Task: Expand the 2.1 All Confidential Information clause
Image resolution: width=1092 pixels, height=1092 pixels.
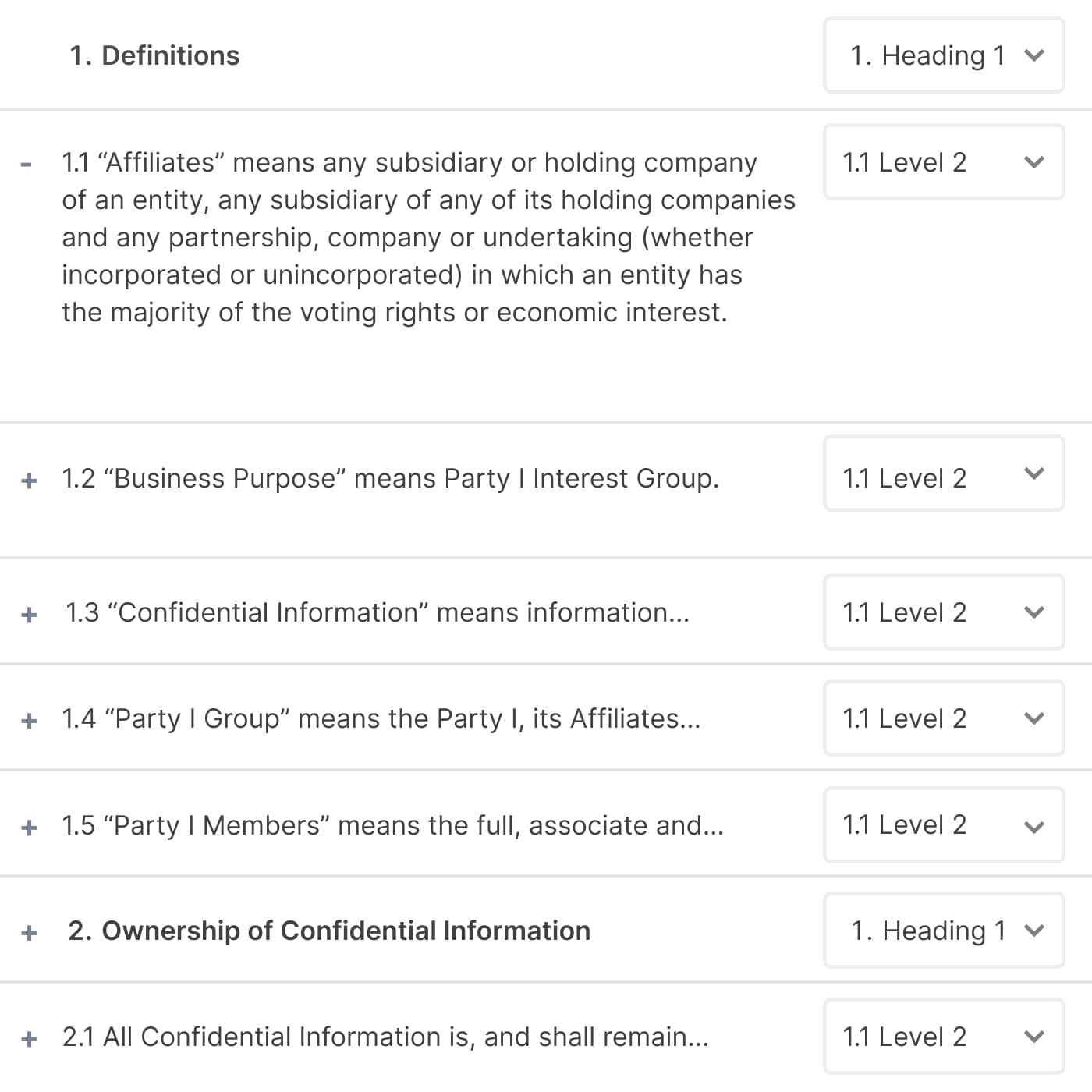Action: point(30,1039)
